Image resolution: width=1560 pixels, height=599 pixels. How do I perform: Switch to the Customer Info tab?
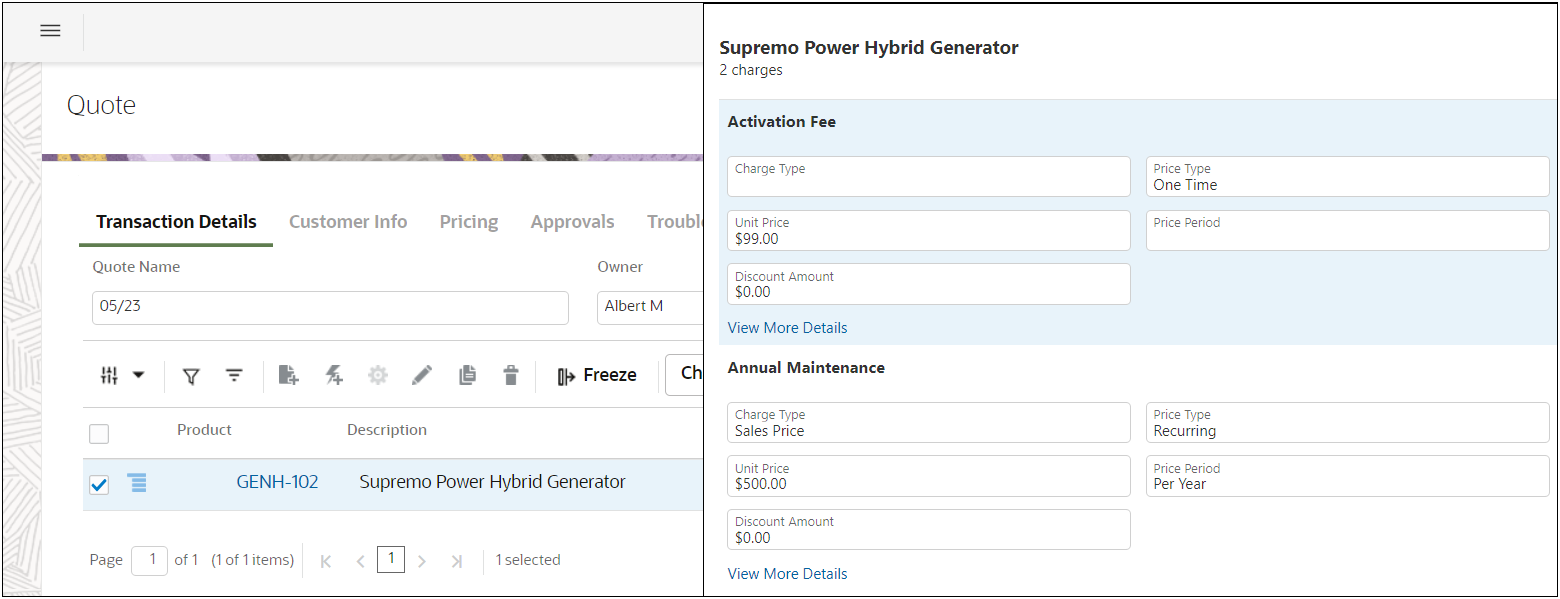pos(348,222)
